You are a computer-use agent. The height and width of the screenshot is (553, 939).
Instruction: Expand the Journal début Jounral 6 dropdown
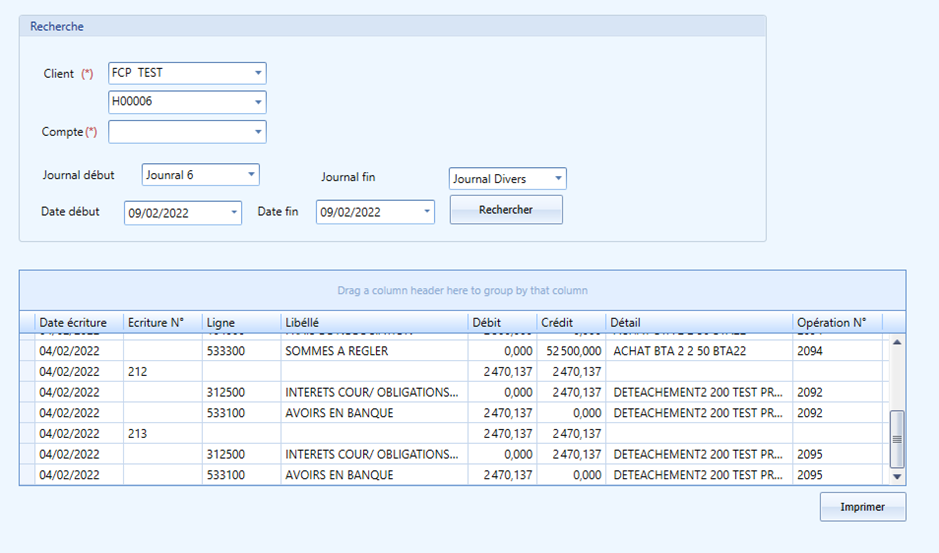tap(251, 175)
